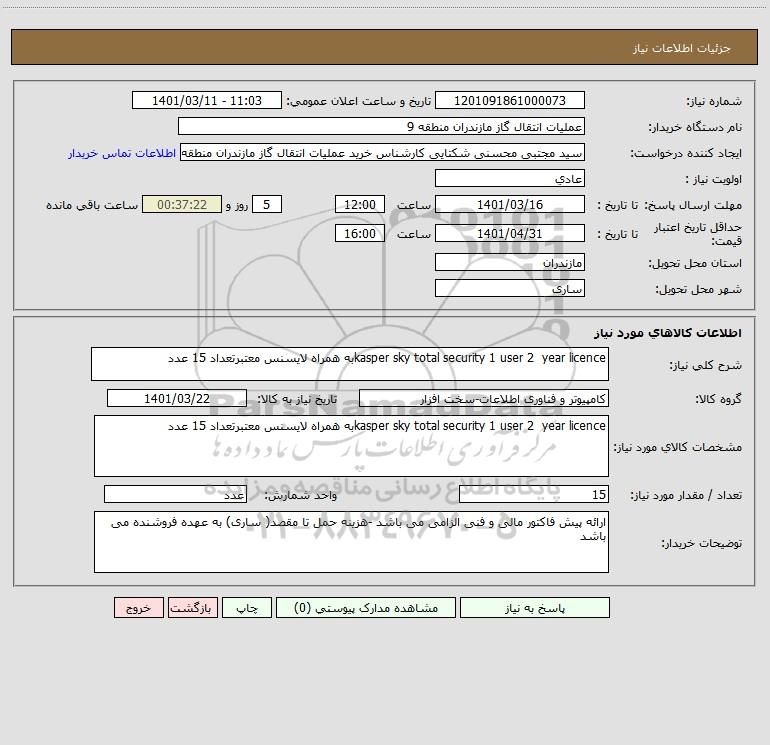Click the توضیحات خریدار notes box
This screenshot has height=745, width=770.
[351, 542]
